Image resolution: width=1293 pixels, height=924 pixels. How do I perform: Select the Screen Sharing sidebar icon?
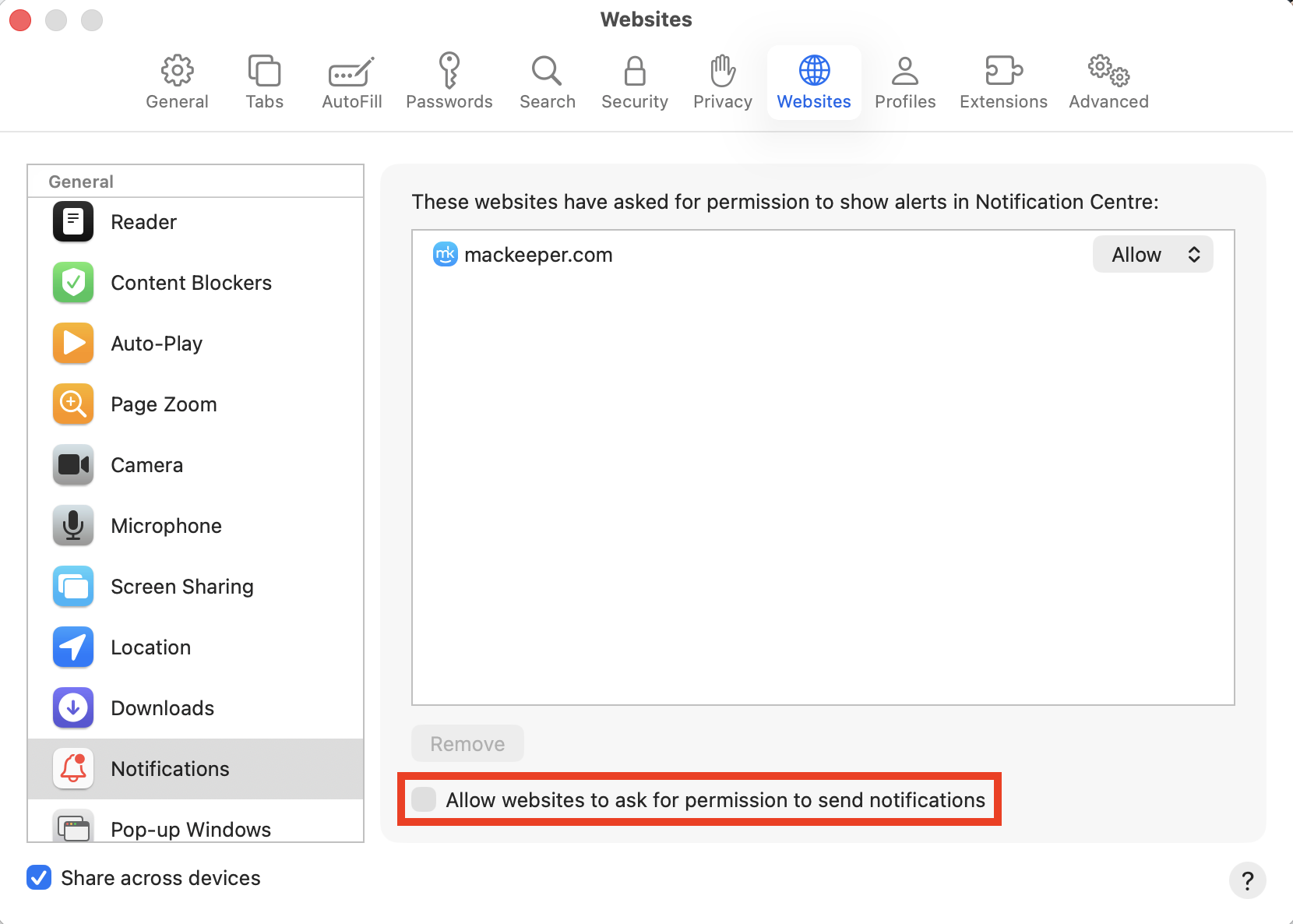coord(182,586)
